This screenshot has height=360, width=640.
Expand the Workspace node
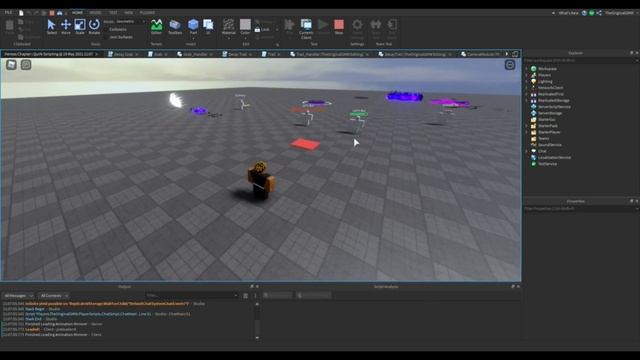[527, 69]
